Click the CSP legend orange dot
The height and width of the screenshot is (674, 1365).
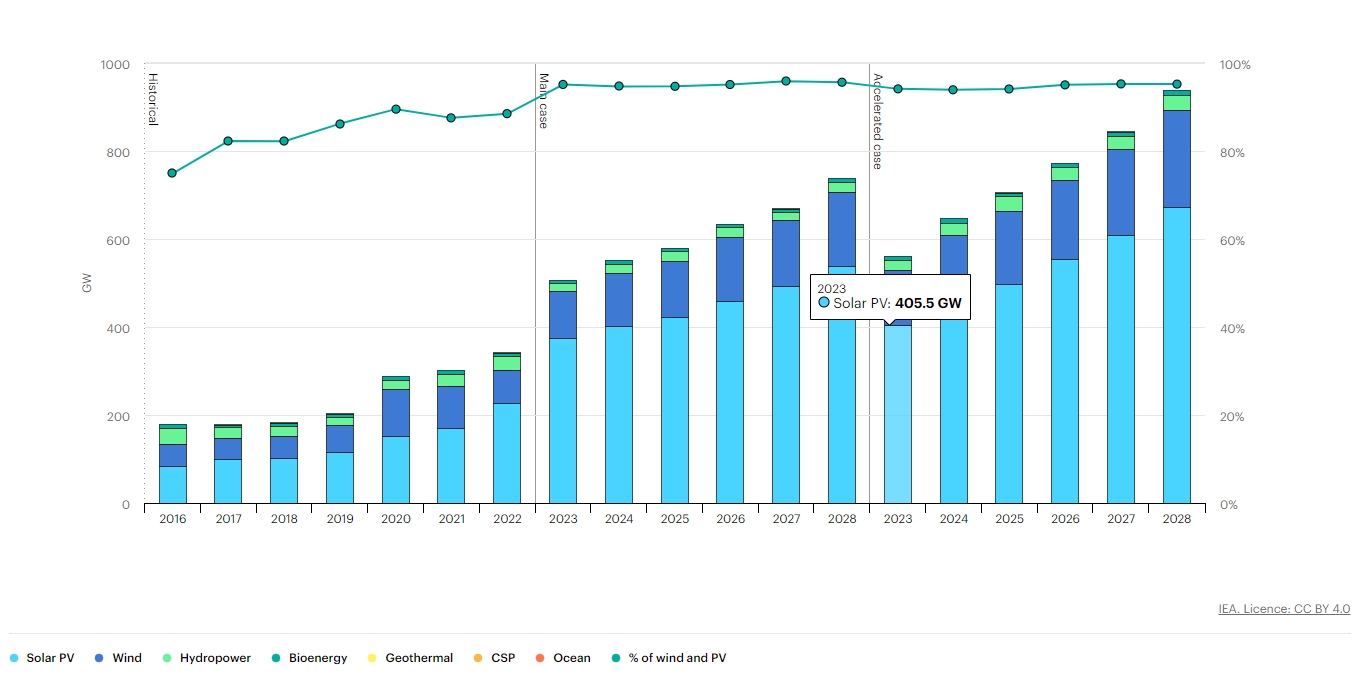pyautogui.click(x=478, y=658)
